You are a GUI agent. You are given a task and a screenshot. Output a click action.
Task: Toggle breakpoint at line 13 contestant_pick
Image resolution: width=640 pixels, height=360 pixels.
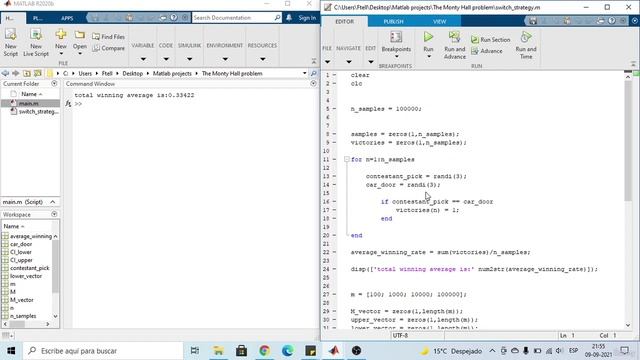pyautogui.click(x=334, y=176)
